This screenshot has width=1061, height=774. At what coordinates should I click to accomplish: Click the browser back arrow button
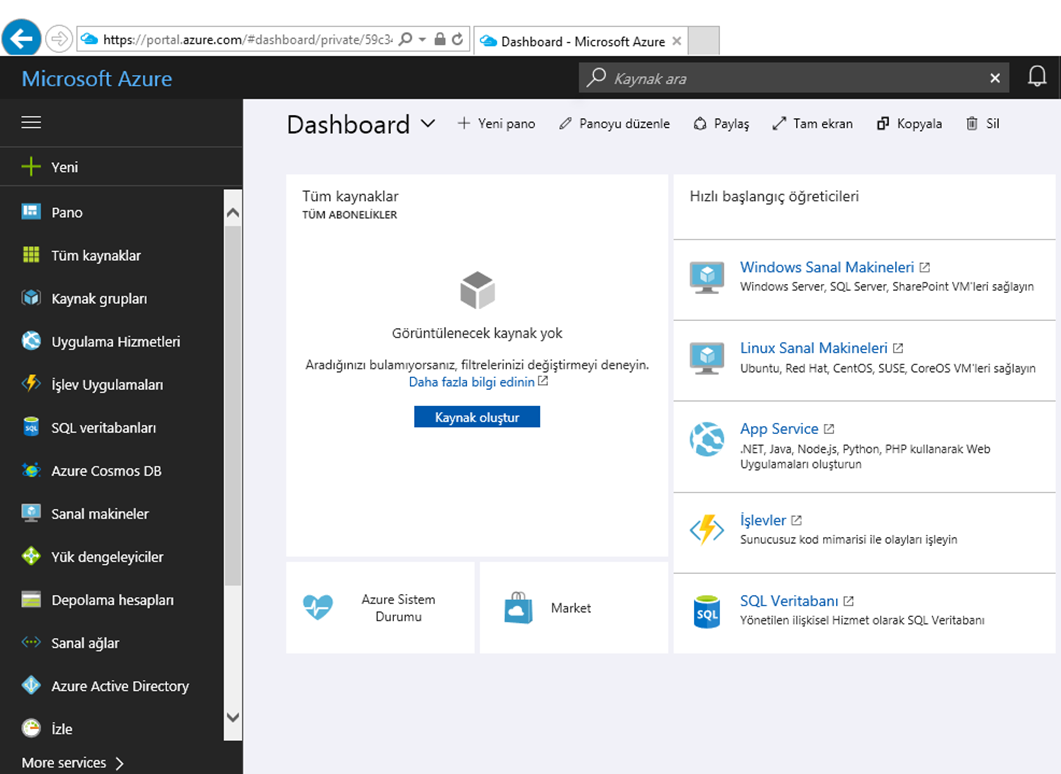pos(22,38)
